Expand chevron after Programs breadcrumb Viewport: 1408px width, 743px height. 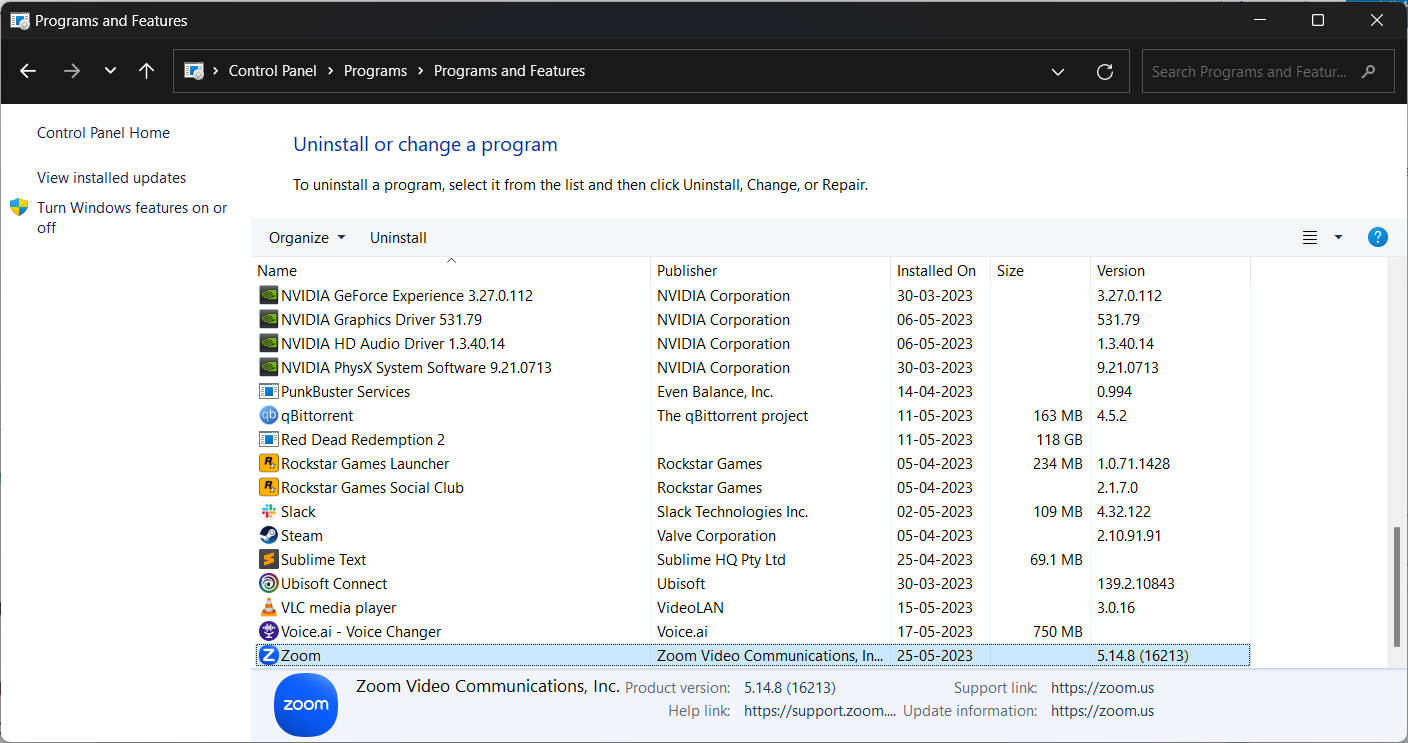420,71
